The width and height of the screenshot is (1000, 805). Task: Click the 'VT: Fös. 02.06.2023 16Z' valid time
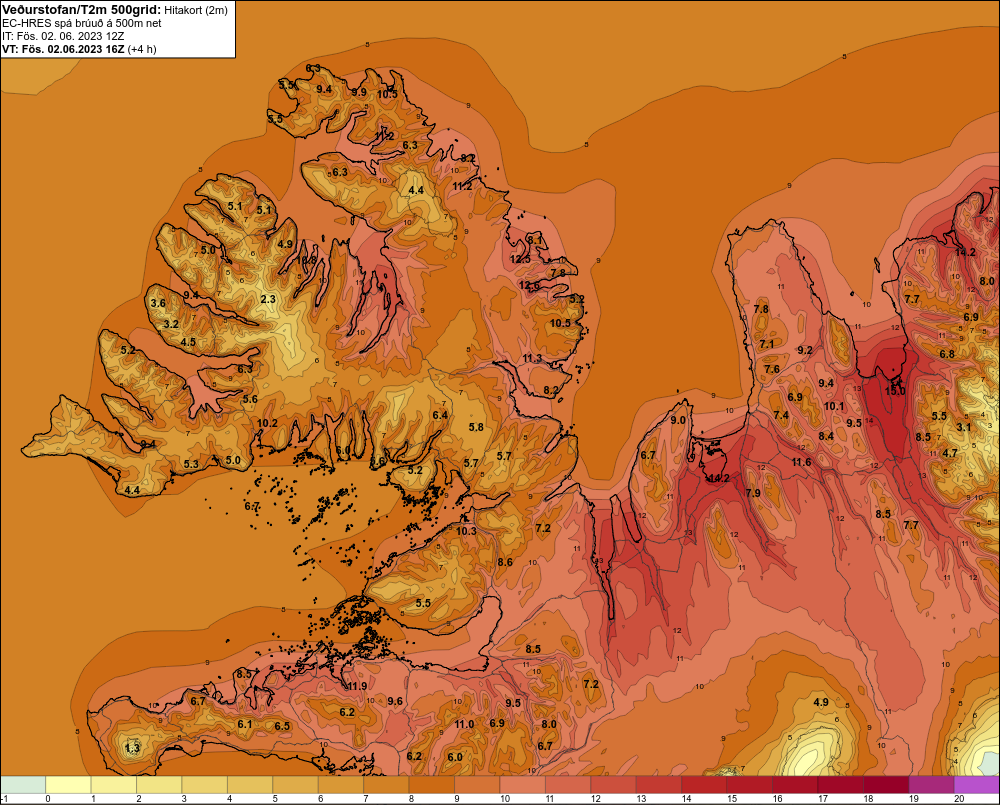point(63,49)
